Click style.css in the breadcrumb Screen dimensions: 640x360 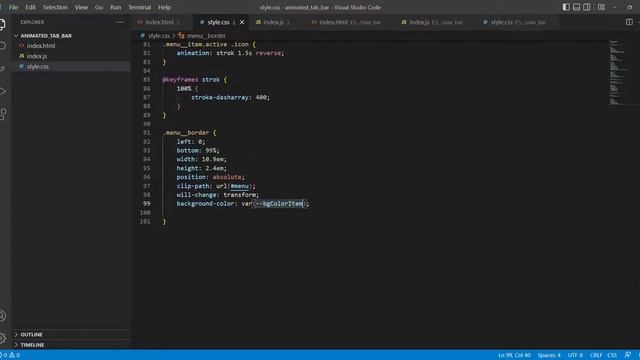(158, 36)
